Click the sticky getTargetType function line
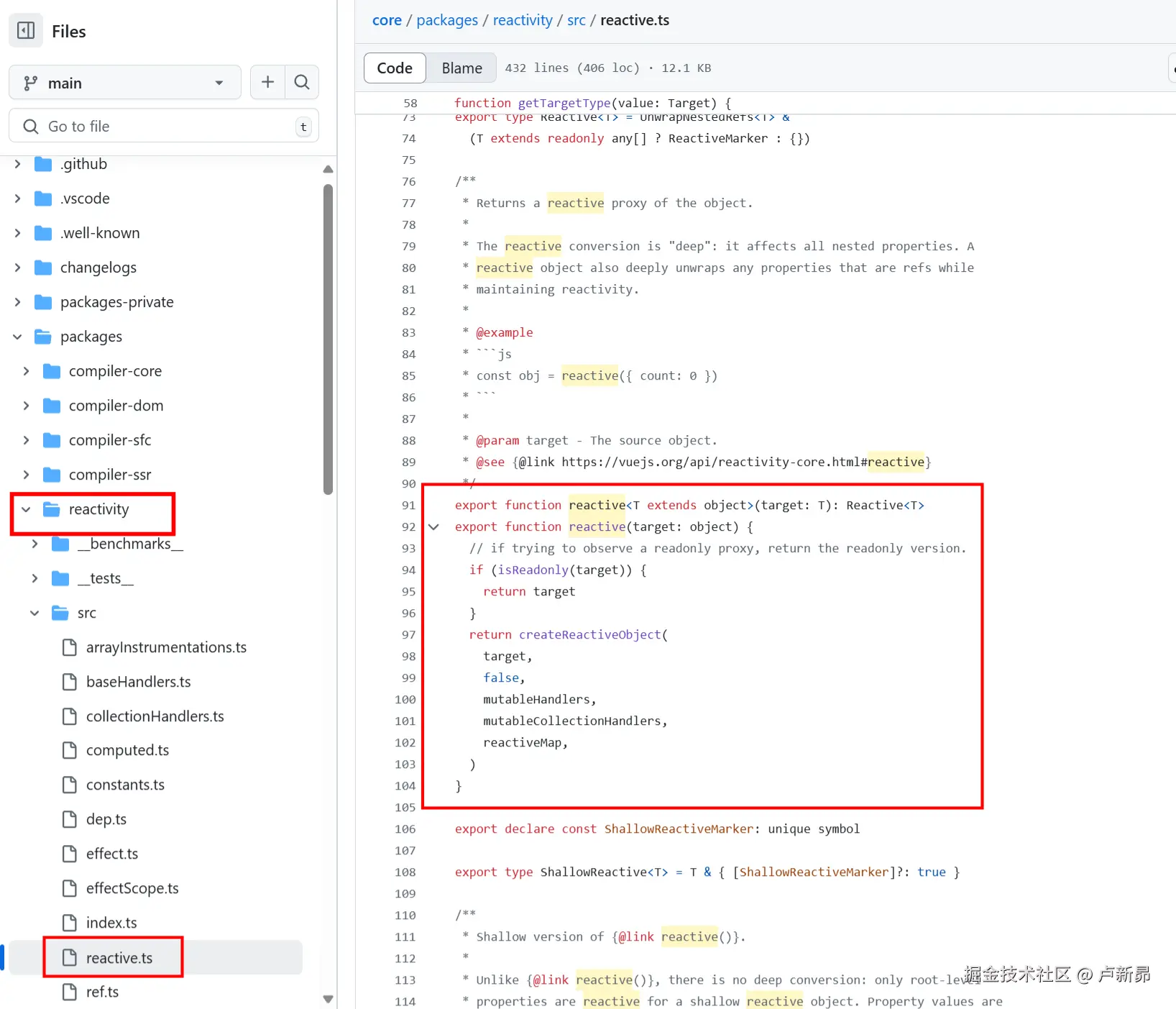Viewport: 1176px width, 1009px height. point(593,103)
